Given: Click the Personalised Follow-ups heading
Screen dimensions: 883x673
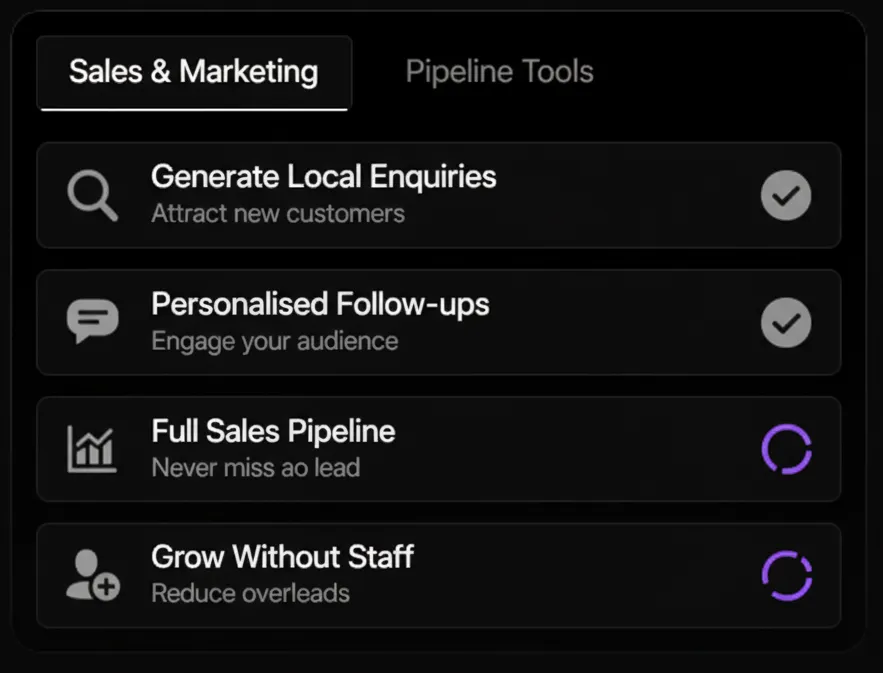Looking at the screenshot, I should pyautogui.click(x=320, y=304).
